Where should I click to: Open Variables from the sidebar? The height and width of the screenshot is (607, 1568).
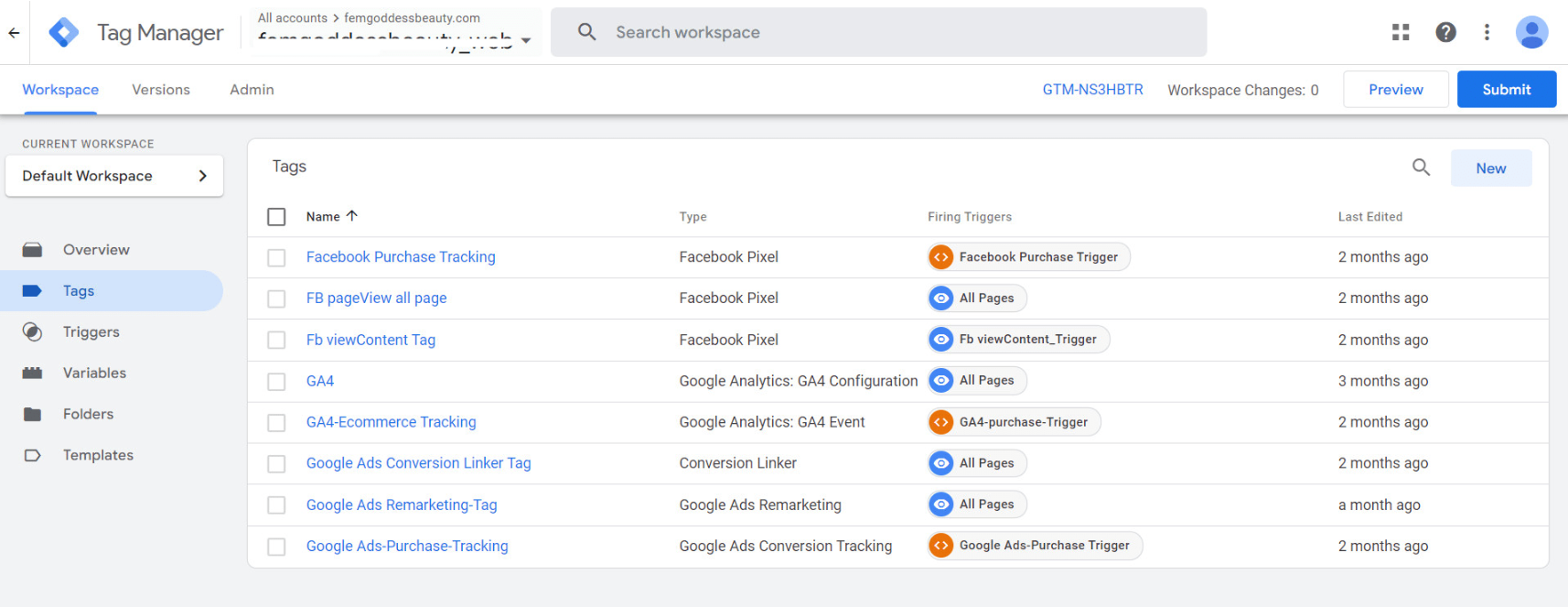[x=94, y=373]
